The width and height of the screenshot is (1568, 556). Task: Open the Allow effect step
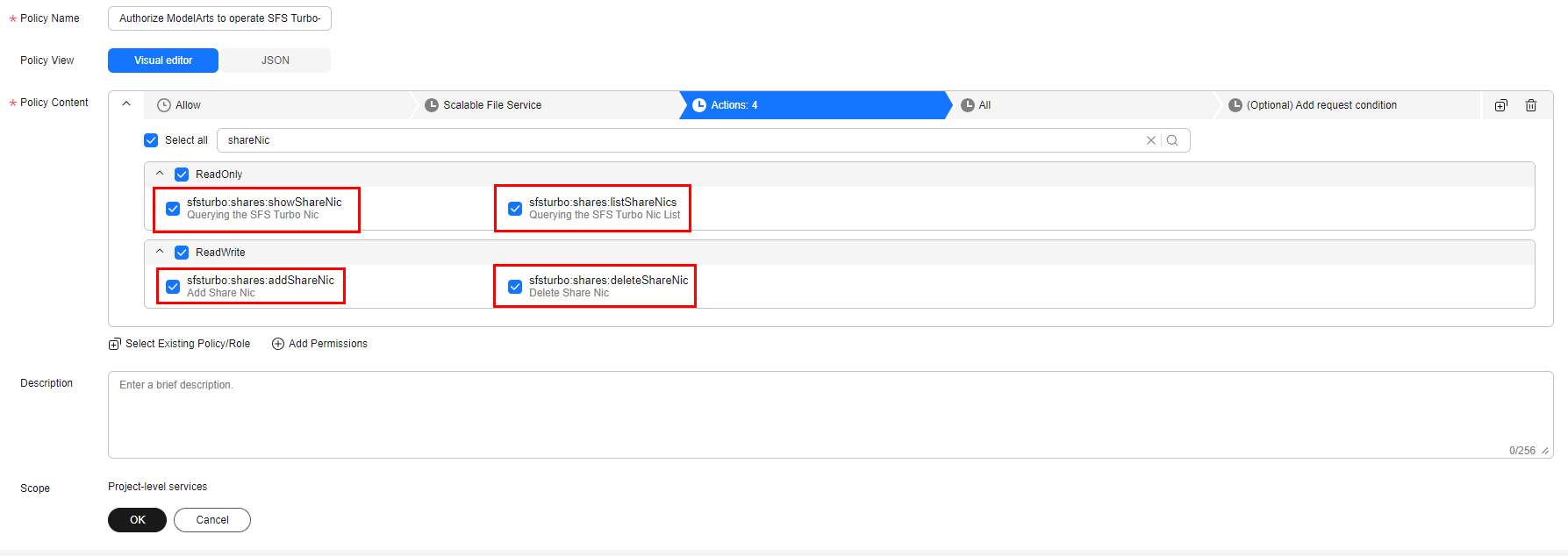pos(279,105)
